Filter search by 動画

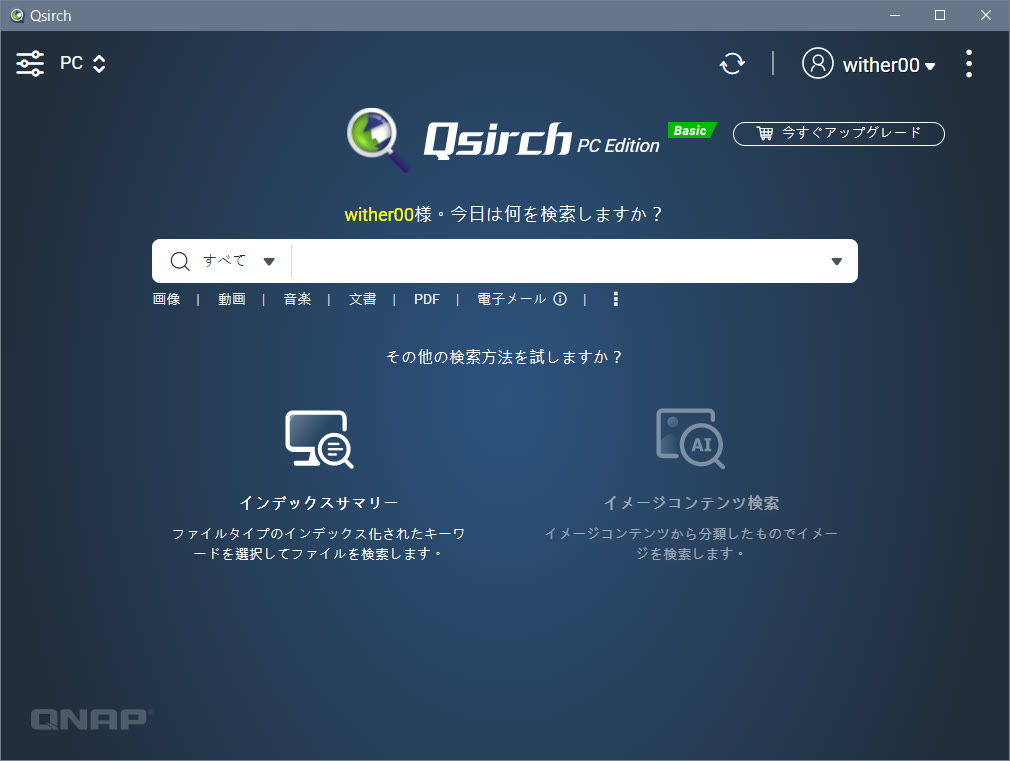pos(231,299)
